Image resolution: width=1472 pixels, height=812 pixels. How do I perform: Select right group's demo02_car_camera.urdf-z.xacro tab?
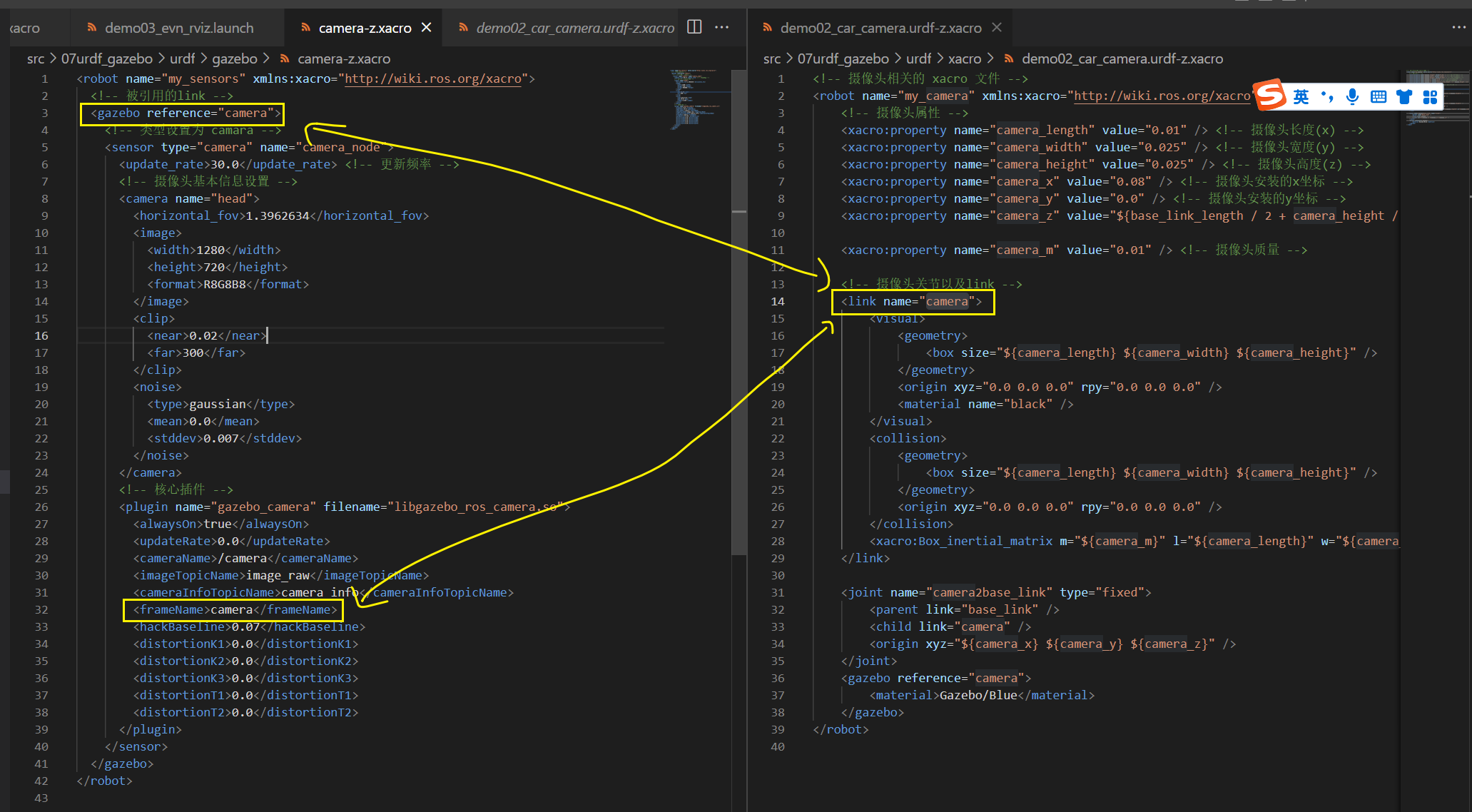coord(880,28)
